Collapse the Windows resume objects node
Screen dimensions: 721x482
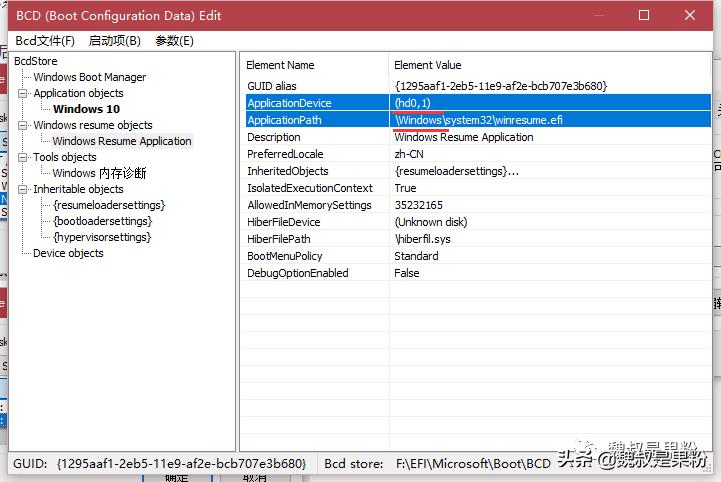tap(22, 125)
